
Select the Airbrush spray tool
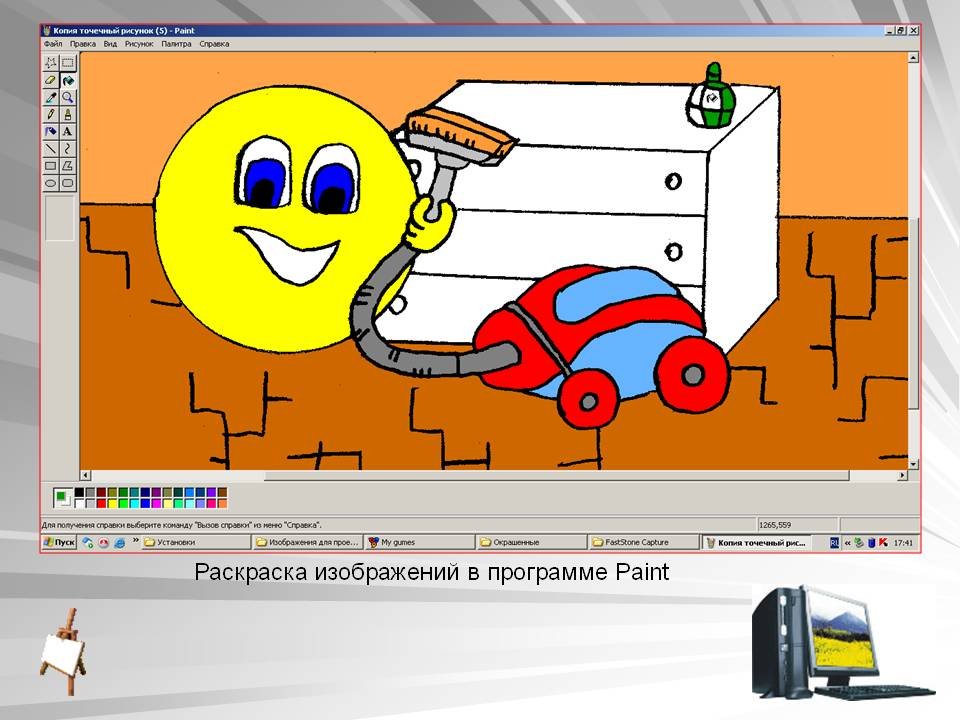[x=51, y=131]
